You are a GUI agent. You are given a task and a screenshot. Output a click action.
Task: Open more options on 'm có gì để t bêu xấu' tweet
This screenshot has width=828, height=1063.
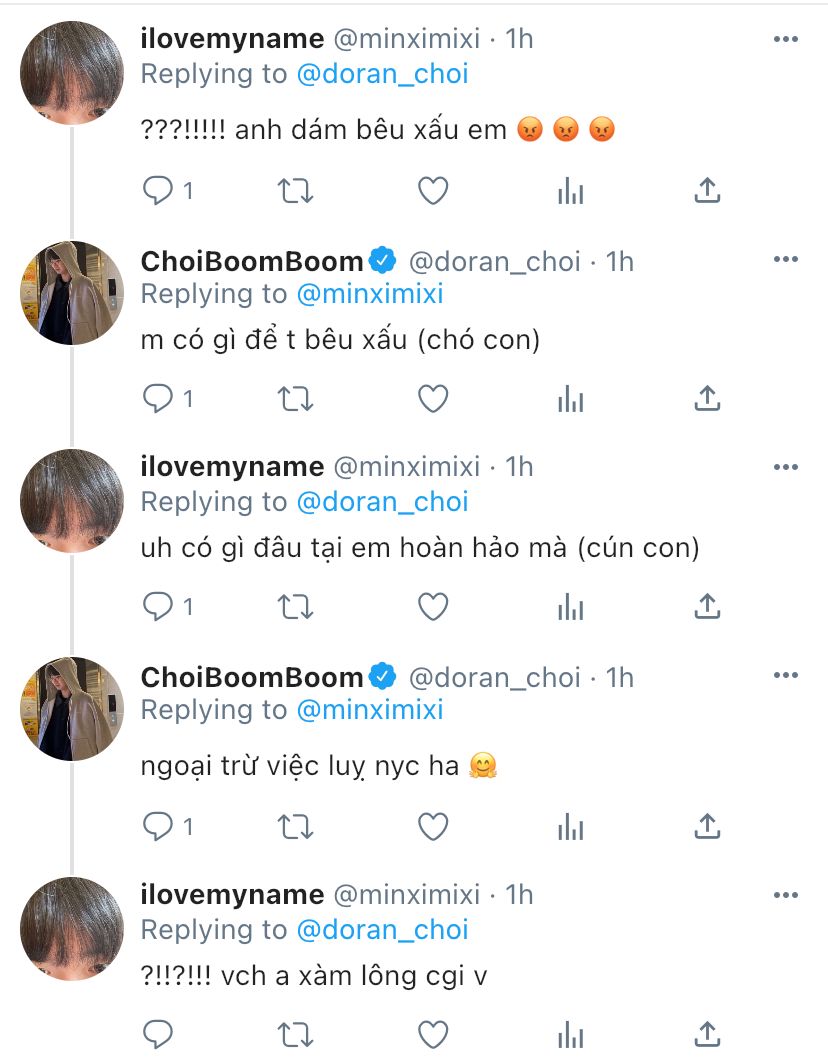(786, 261)
